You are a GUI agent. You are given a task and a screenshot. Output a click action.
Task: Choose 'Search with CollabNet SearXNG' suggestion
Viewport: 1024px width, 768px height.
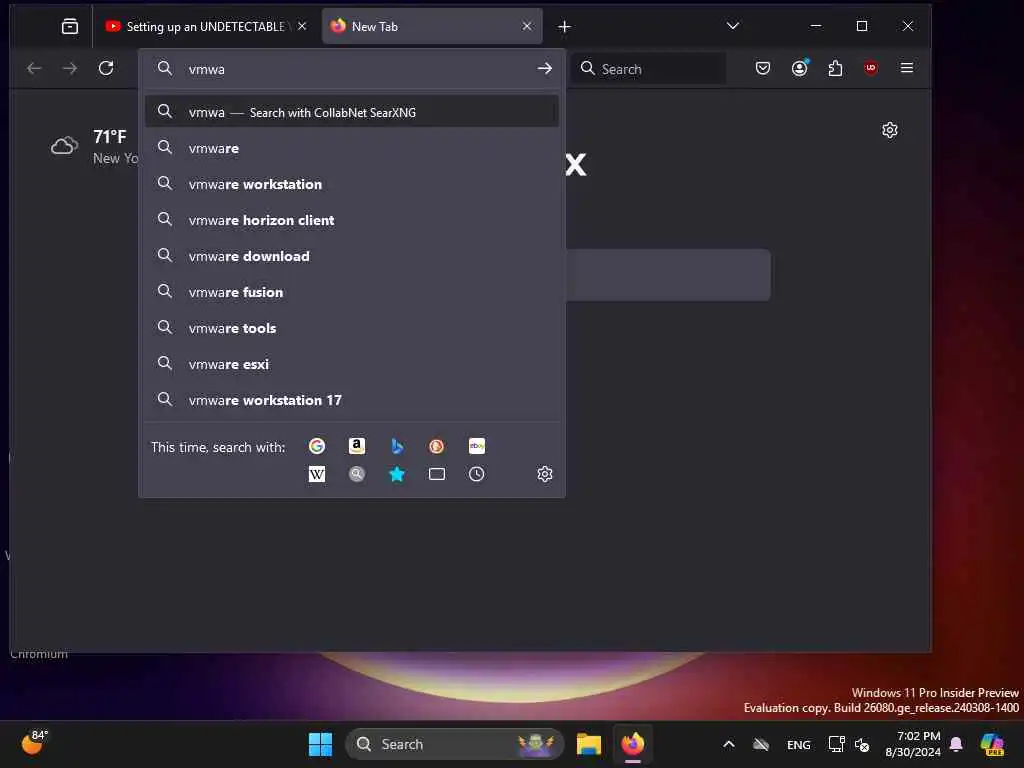click(352, 112)
